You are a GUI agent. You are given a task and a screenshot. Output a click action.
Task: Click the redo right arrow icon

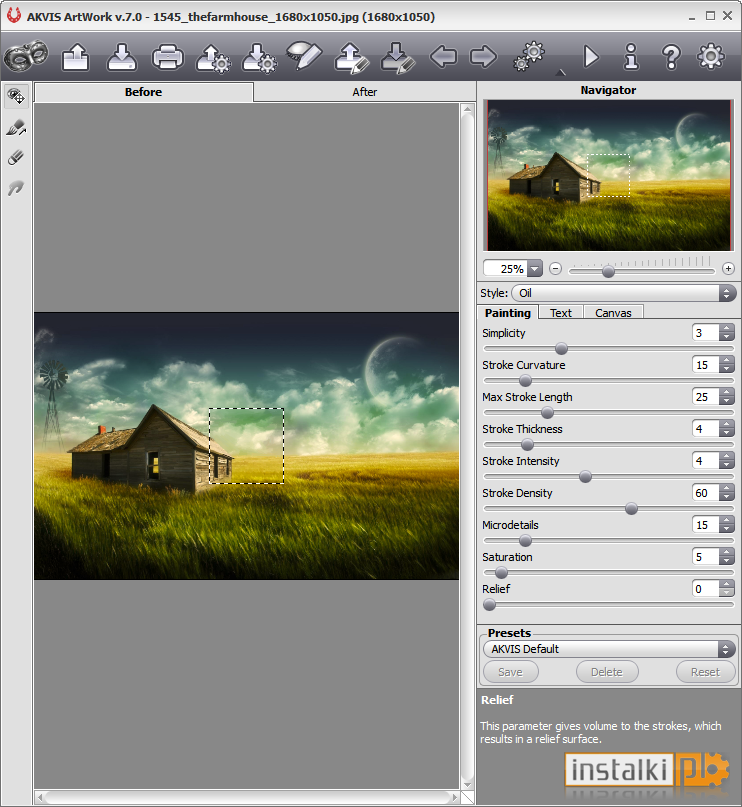pos(483,57)
